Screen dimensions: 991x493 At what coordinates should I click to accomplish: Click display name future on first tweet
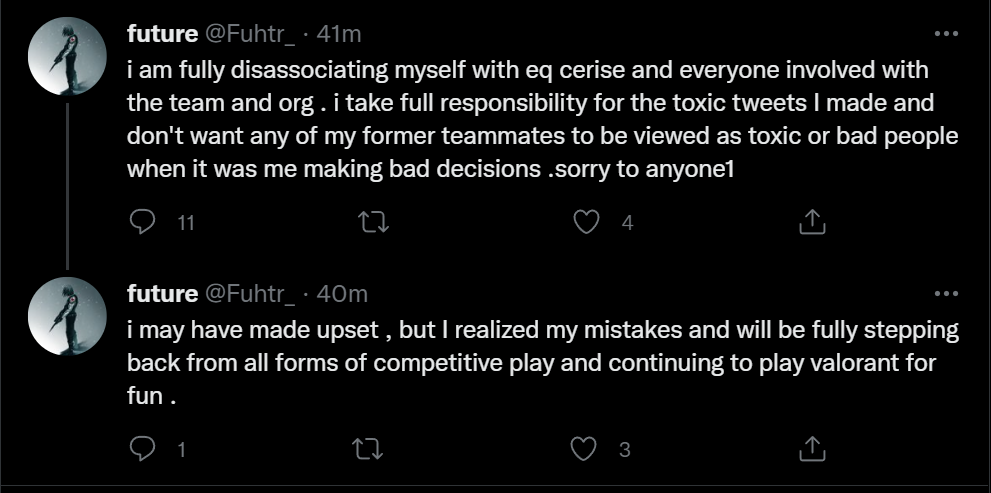pos(162,34)
